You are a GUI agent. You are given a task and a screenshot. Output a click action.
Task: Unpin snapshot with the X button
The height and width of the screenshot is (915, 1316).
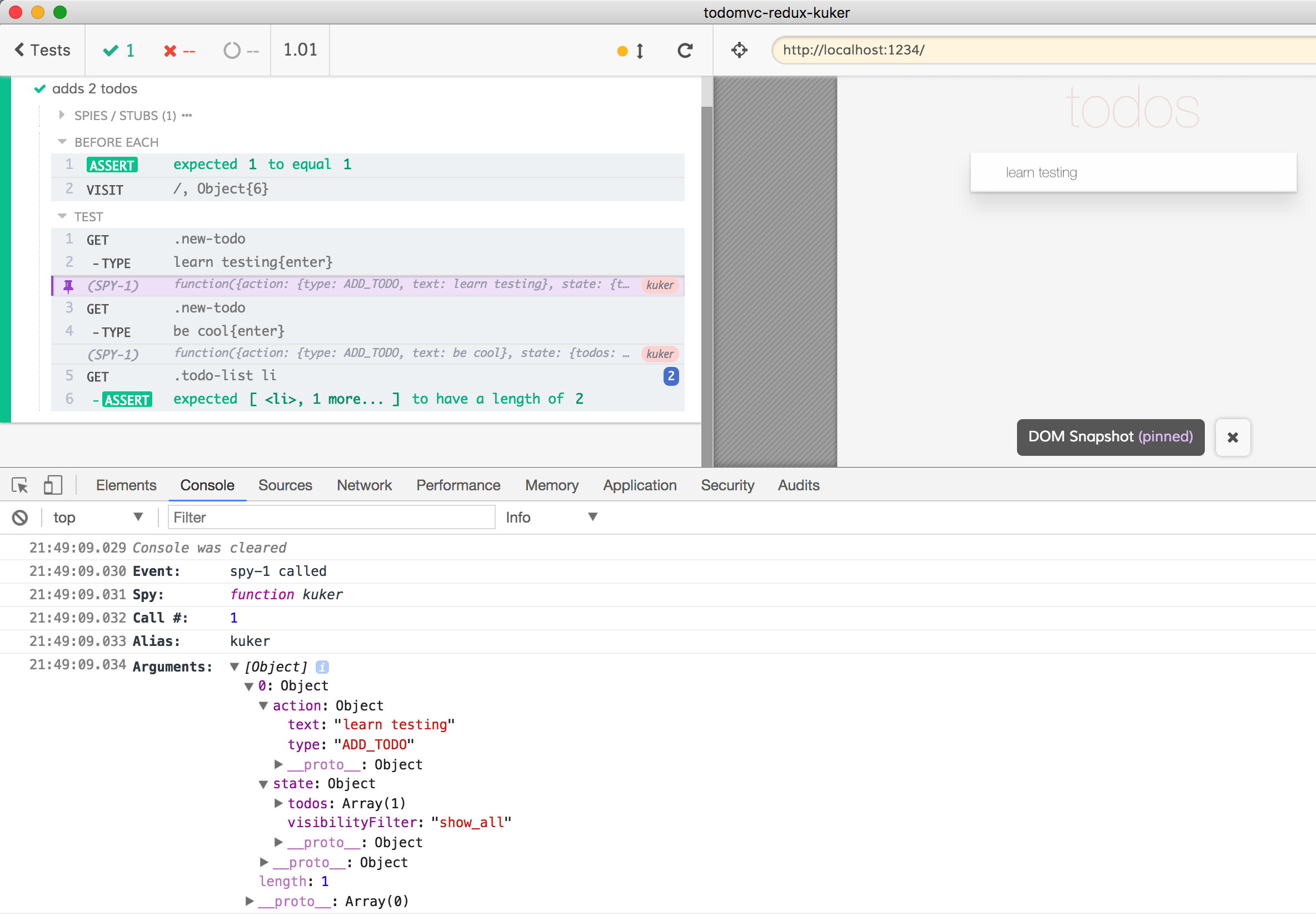[x=1232, y=437]
